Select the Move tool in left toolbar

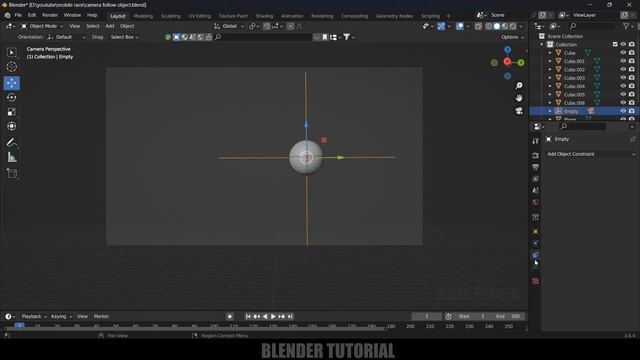point(11,83)
